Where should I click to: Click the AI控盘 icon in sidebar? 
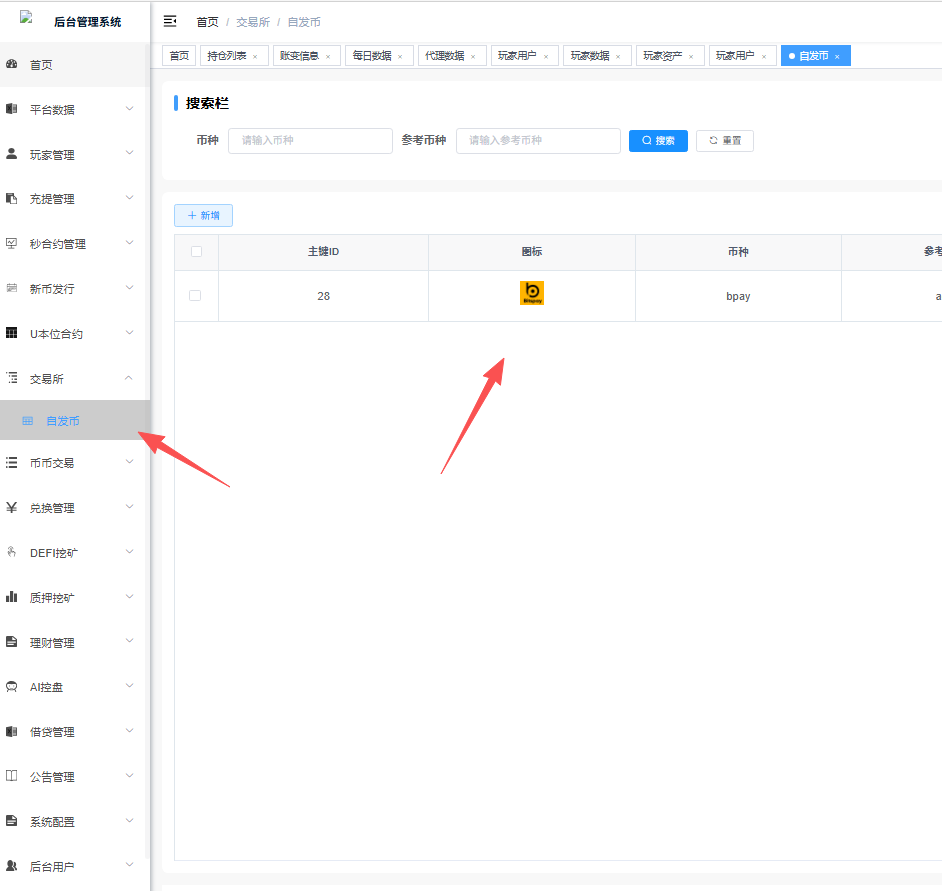pyautogui.click(x=12, y=687)
